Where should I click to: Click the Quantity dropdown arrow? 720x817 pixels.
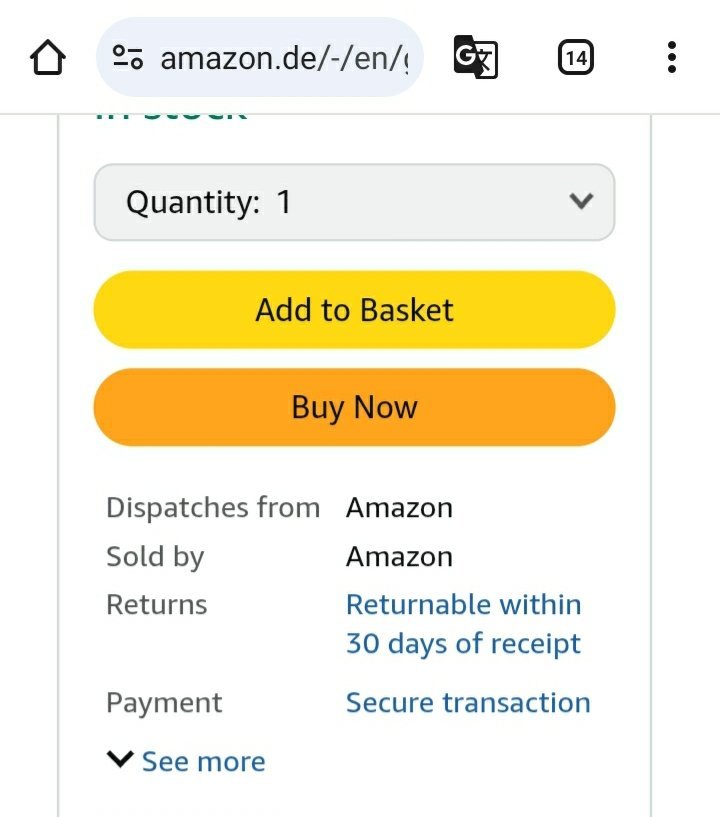[x=581, y=202]
